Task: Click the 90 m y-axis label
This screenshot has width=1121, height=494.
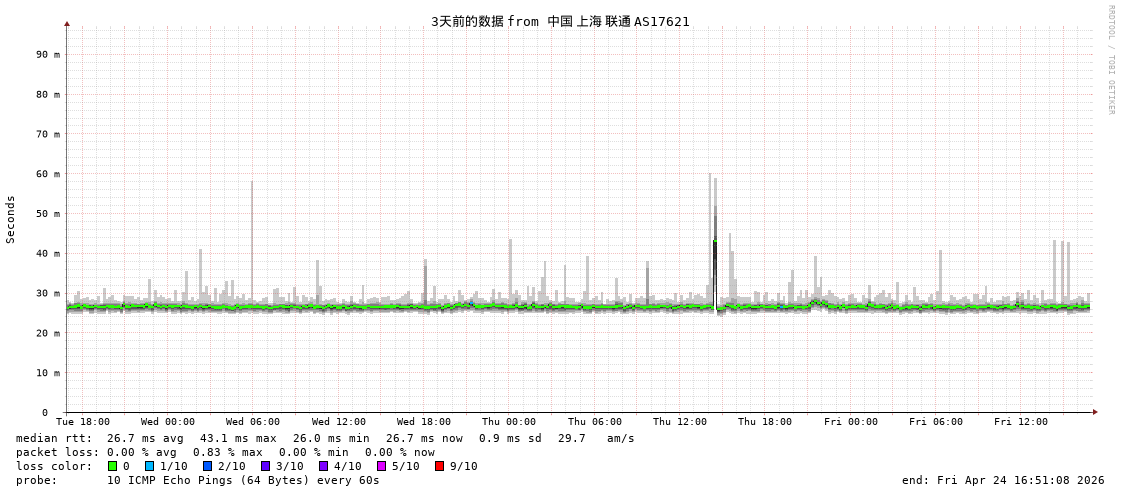Action: (x=48, y=55)
